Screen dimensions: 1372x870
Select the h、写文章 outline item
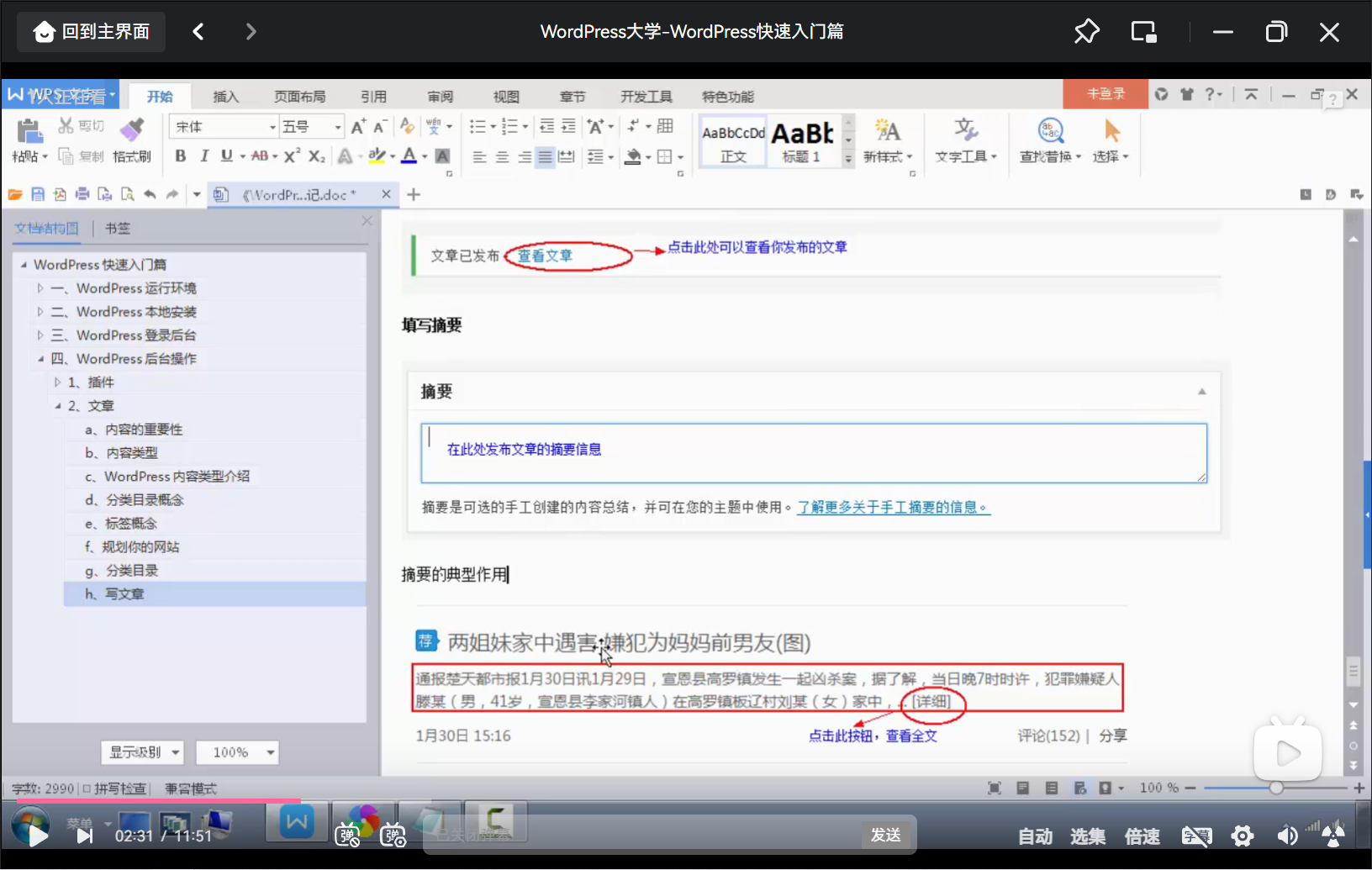pos(214,594)
